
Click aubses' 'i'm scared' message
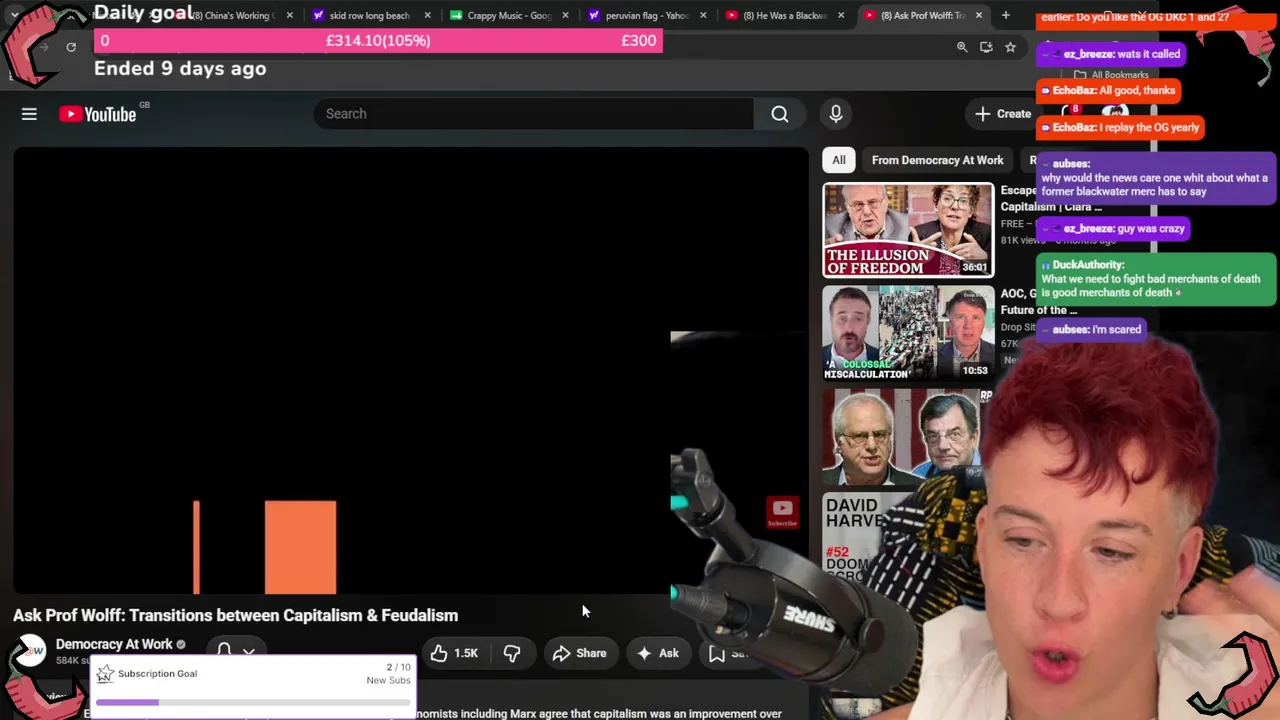tap(1091, 329)
